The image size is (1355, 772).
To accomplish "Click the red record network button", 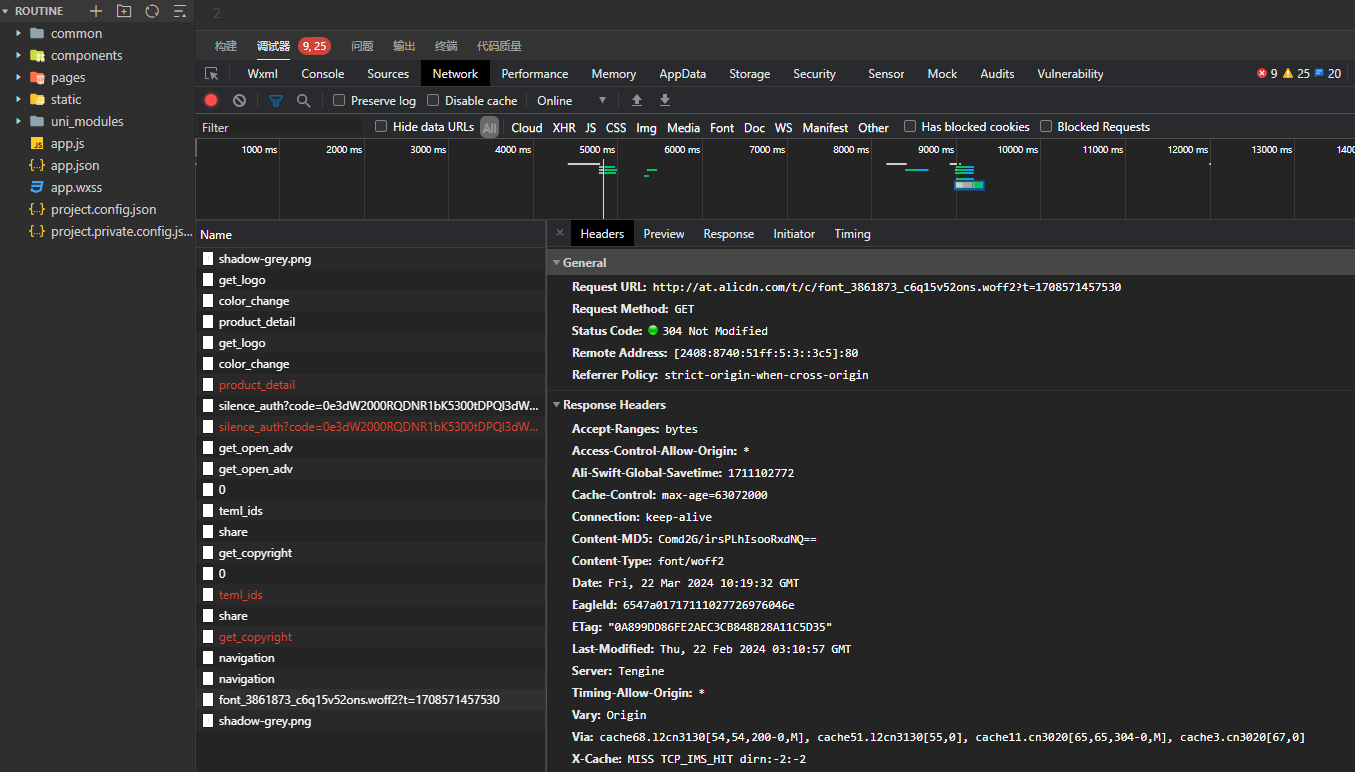I will coord(211,100).
